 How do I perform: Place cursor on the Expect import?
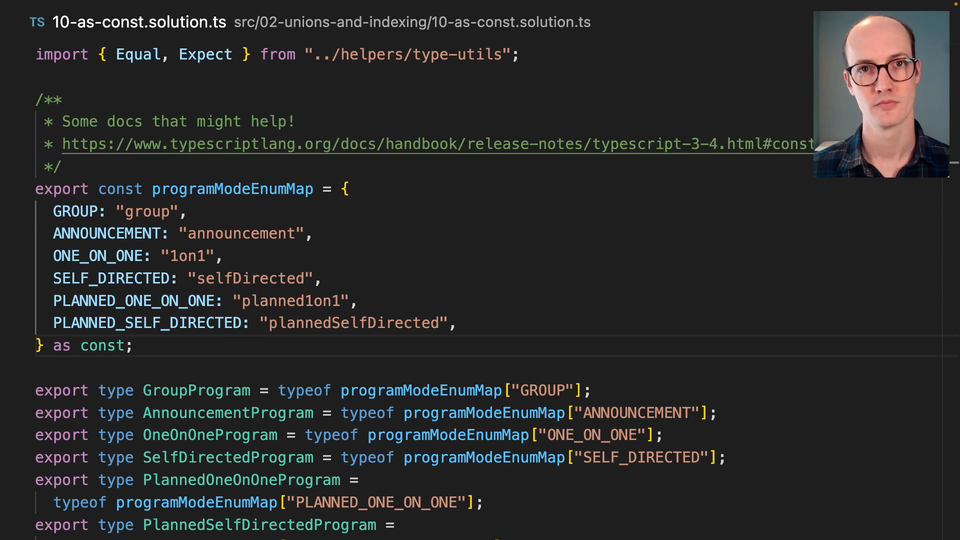tap(205, 54)
